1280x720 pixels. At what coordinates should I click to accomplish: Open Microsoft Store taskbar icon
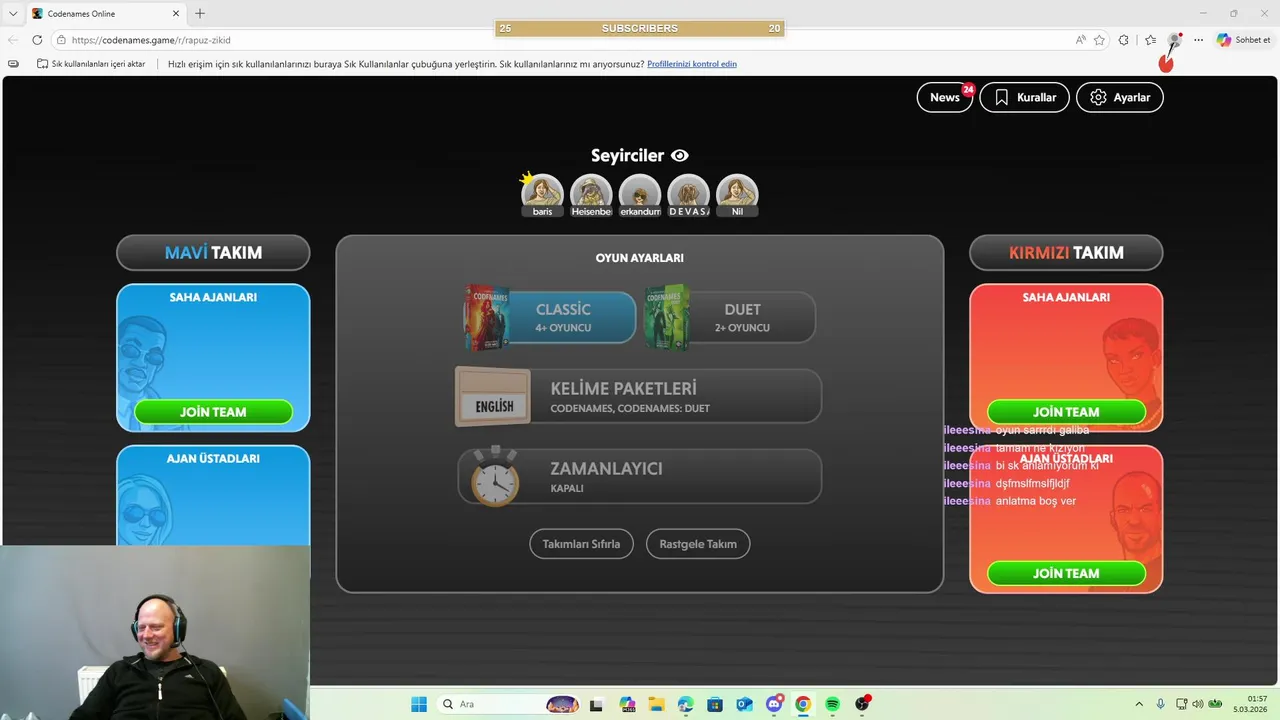(715, 704)
